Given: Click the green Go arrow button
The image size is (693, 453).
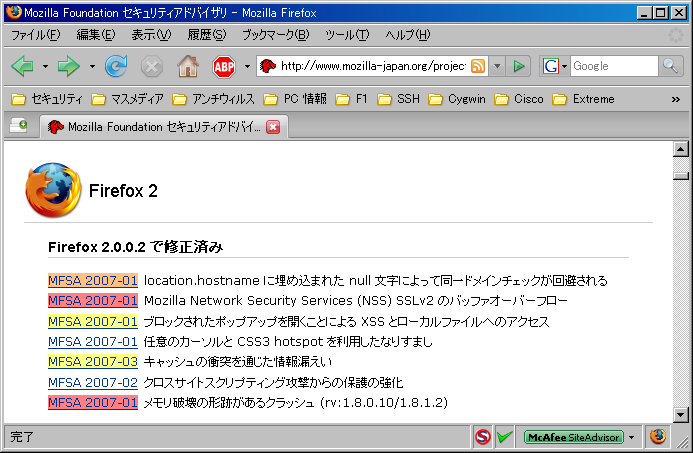Looking at the screenshot, I should [519, 66].
